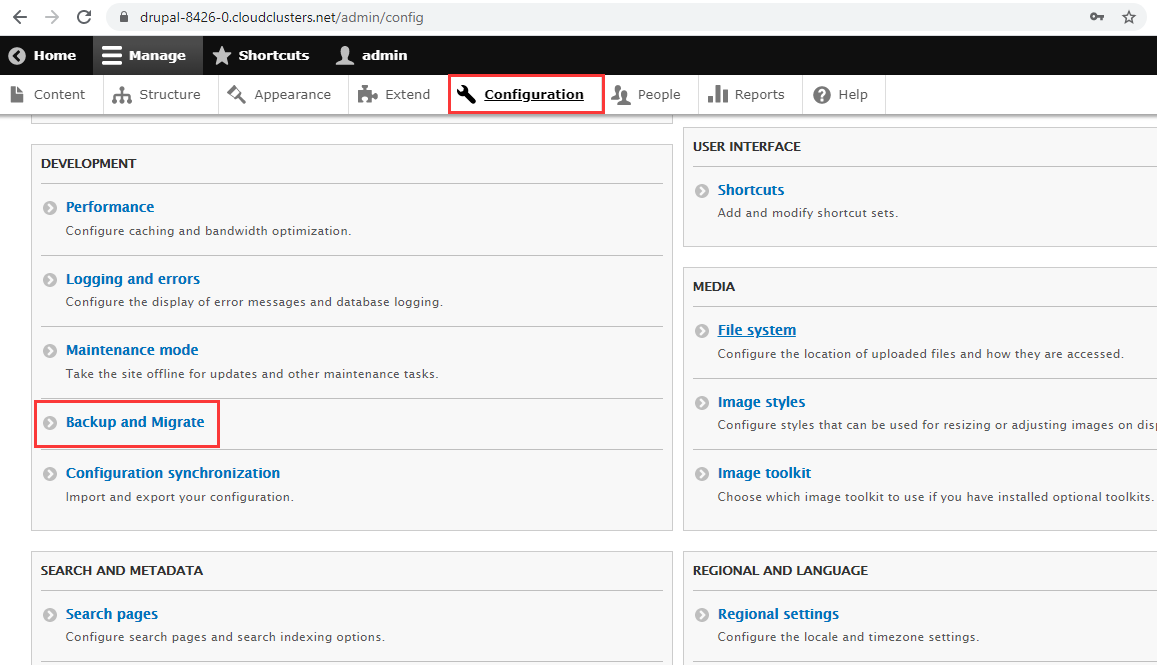Screen dimensions: 1157x665
Task: Click the arrow icon beside Backup and Migrate
Action: [50, 423]
